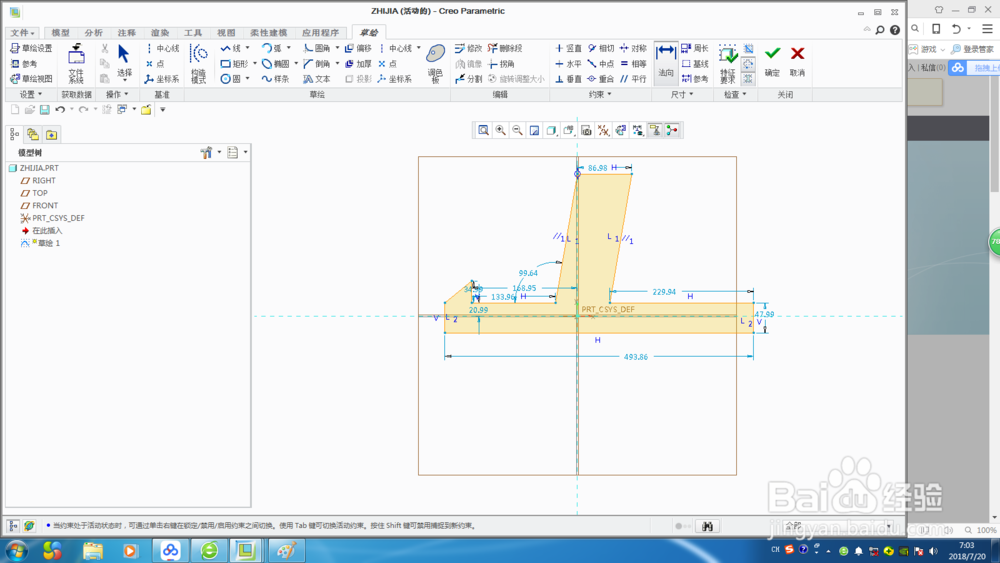Apply the 相切 tangent constraint
Screen dimensions: 1000x563
601,48
